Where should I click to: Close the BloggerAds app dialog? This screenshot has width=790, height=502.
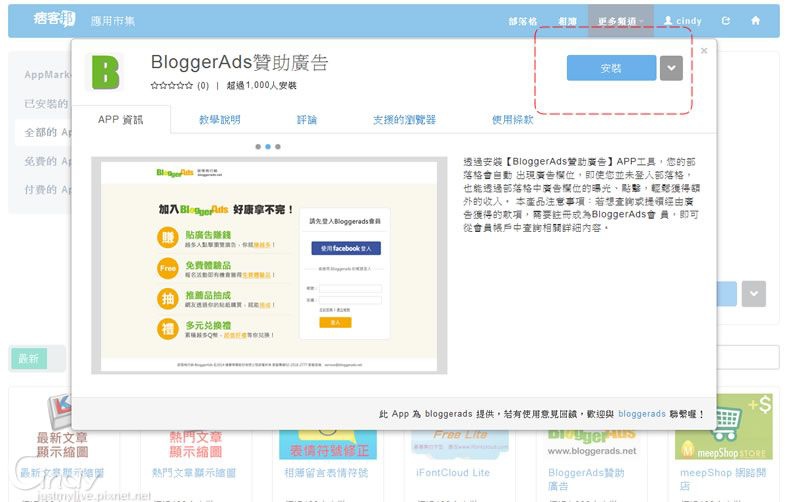(704, 50)
